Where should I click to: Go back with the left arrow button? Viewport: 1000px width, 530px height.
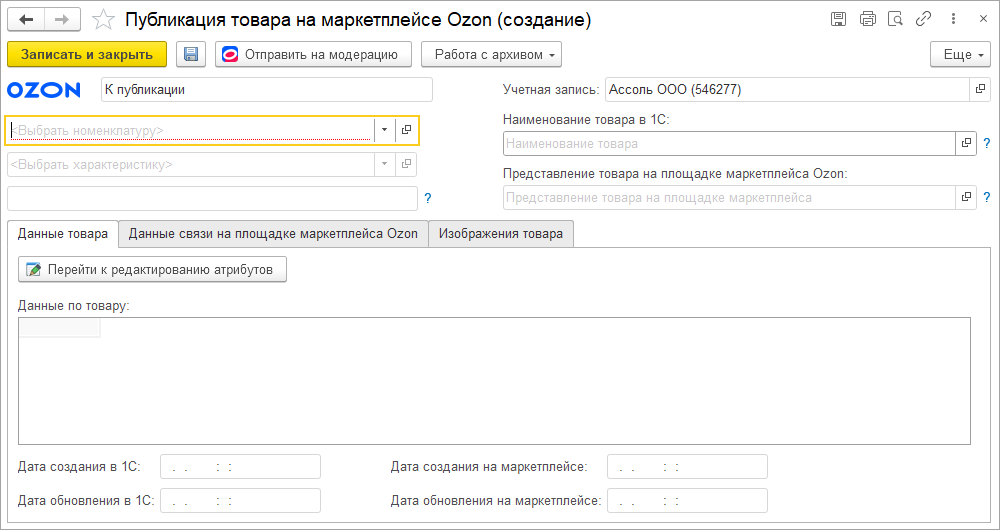(26, 20)
